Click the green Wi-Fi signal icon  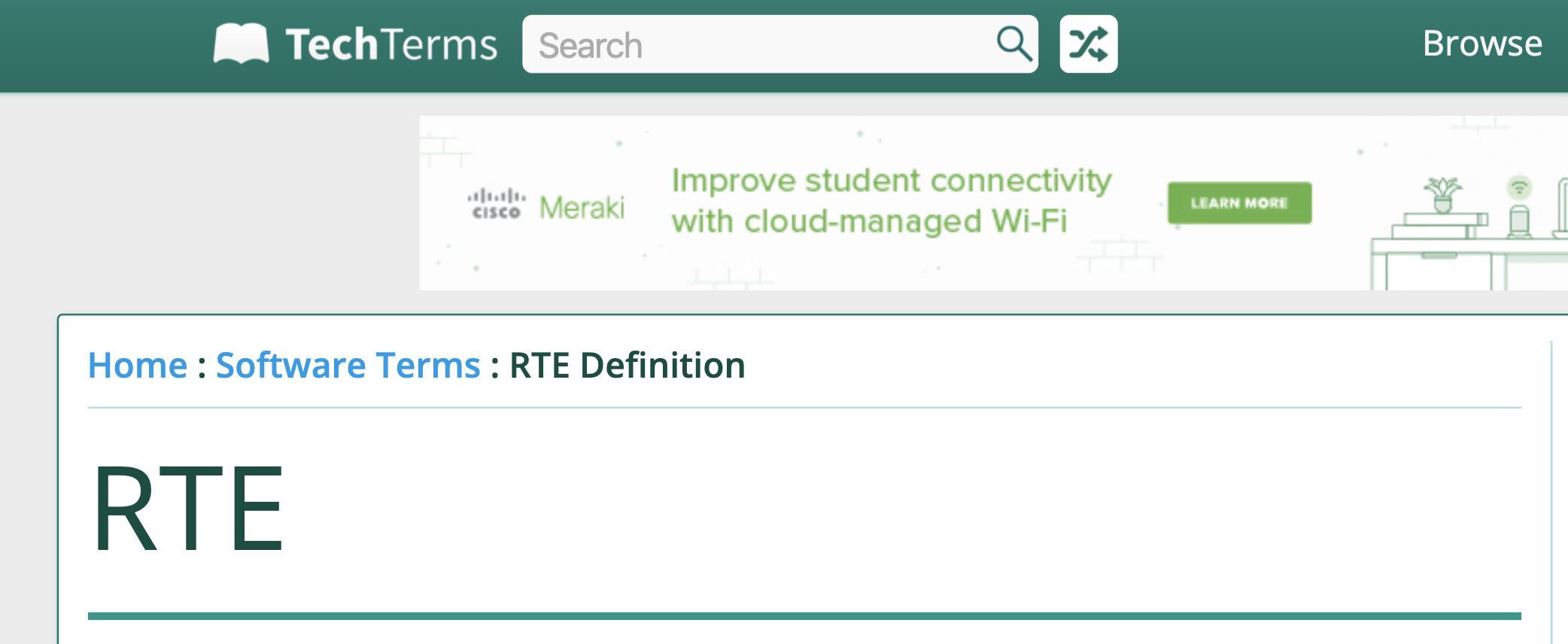pos(1519,187)
